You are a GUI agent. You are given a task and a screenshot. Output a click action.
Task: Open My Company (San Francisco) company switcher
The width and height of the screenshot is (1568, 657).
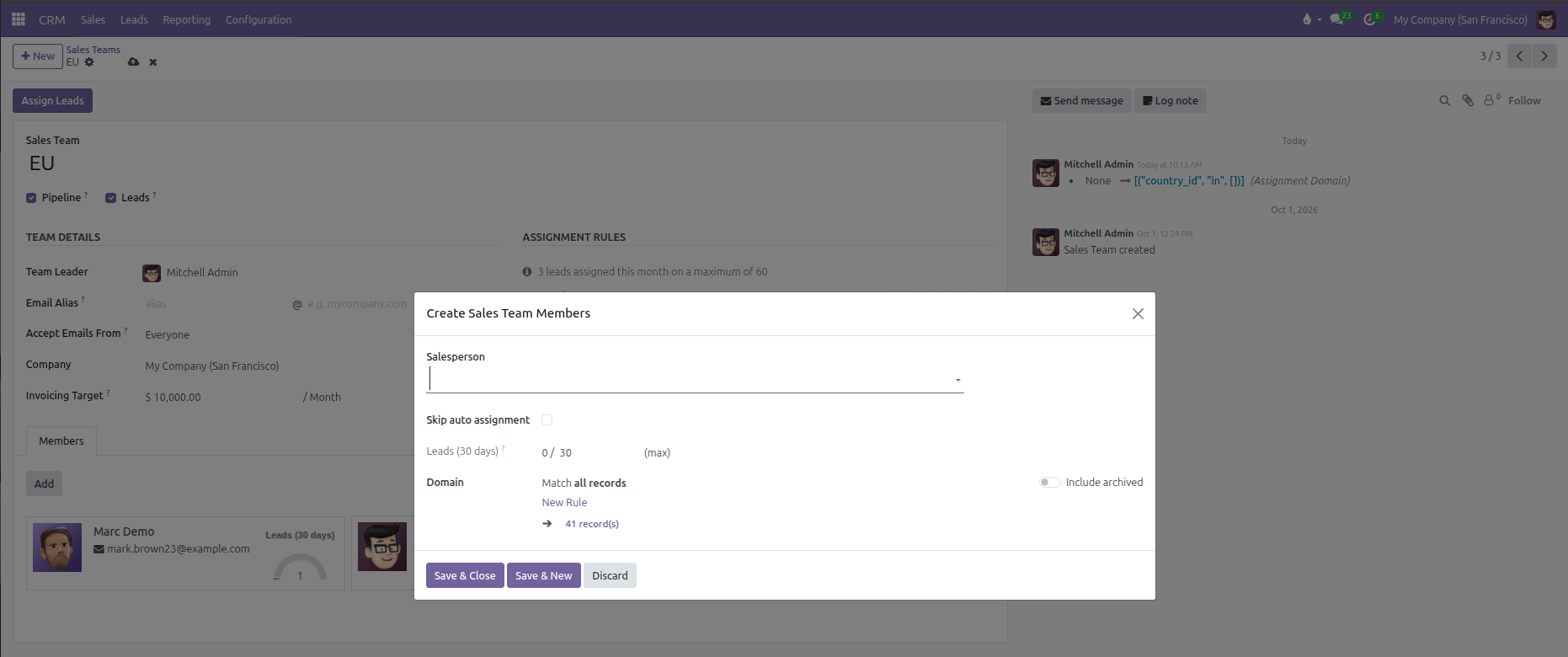click(1460, 19)
